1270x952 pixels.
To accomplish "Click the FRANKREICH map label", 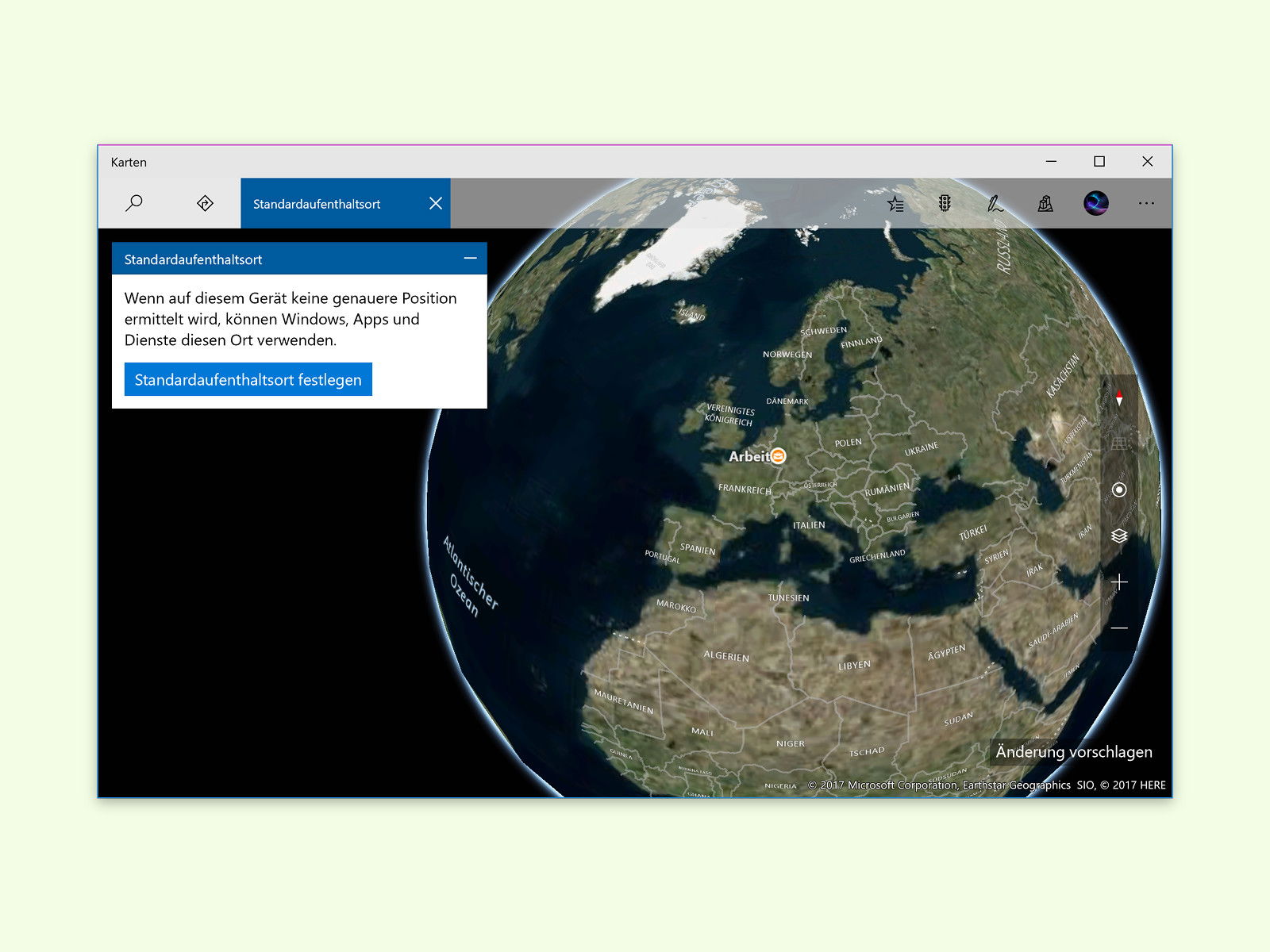I will tap(745, 489).
